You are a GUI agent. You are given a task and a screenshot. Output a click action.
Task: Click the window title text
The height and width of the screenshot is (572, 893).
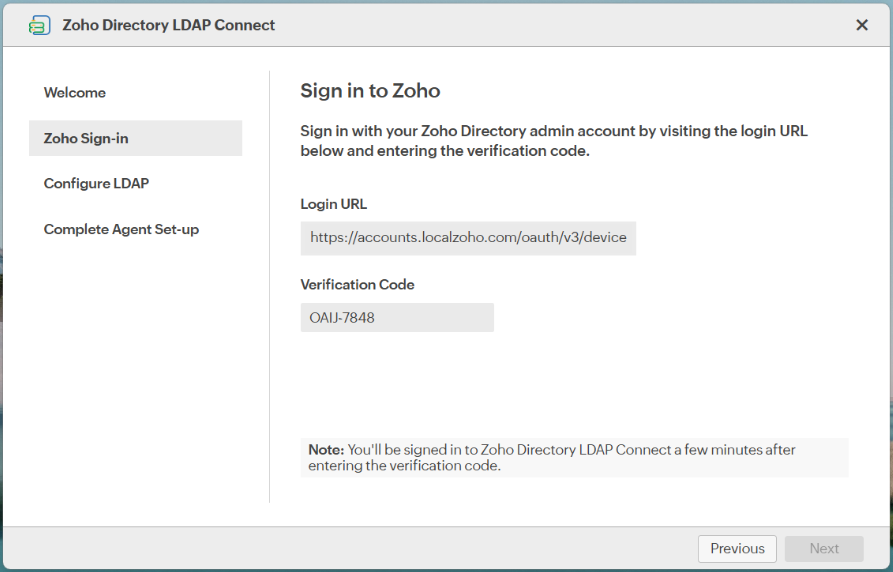[168, 25]
